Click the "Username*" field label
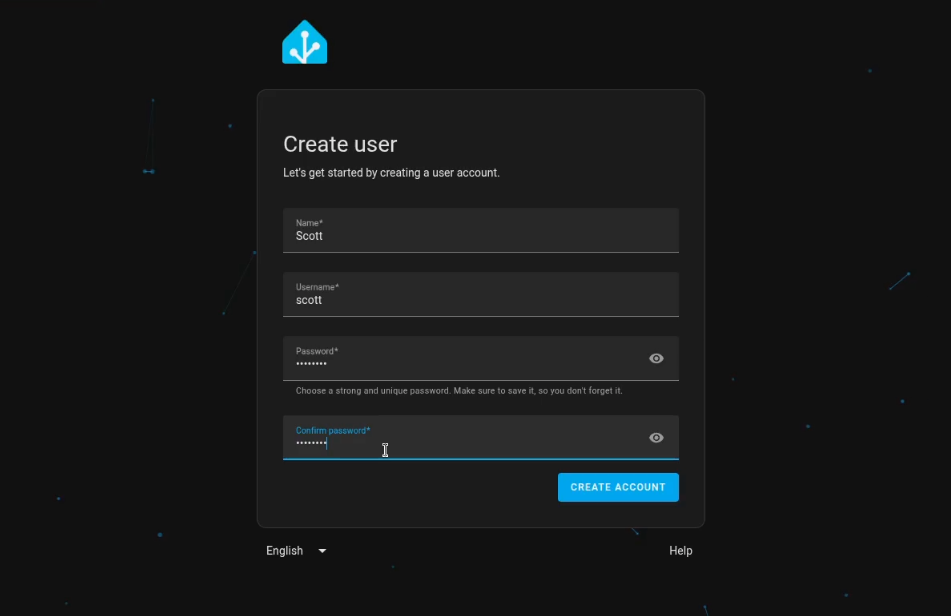Viewport: 951px width, 616px height. [317, 287]
